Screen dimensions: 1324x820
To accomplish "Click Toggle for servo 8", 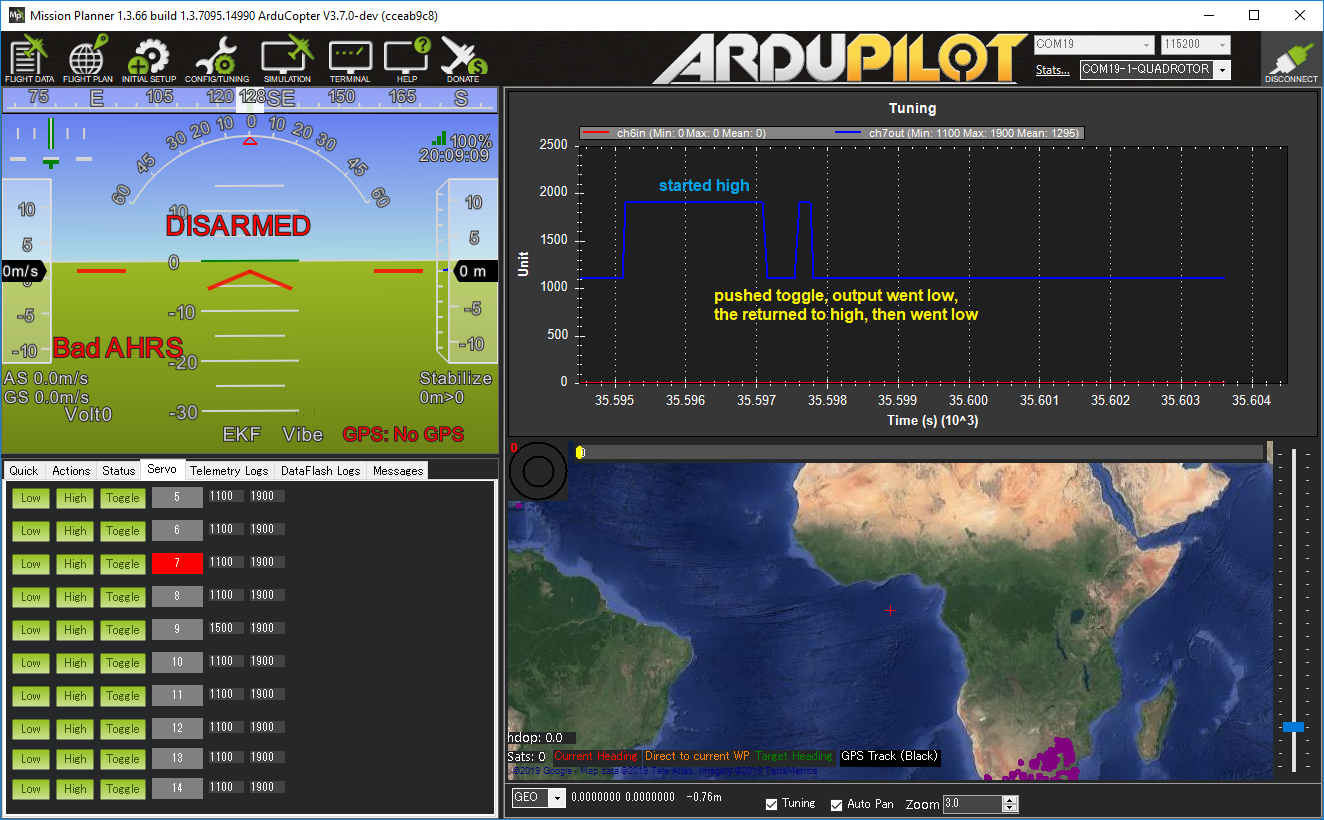I will pyautogui.click(x=123, y=596).
